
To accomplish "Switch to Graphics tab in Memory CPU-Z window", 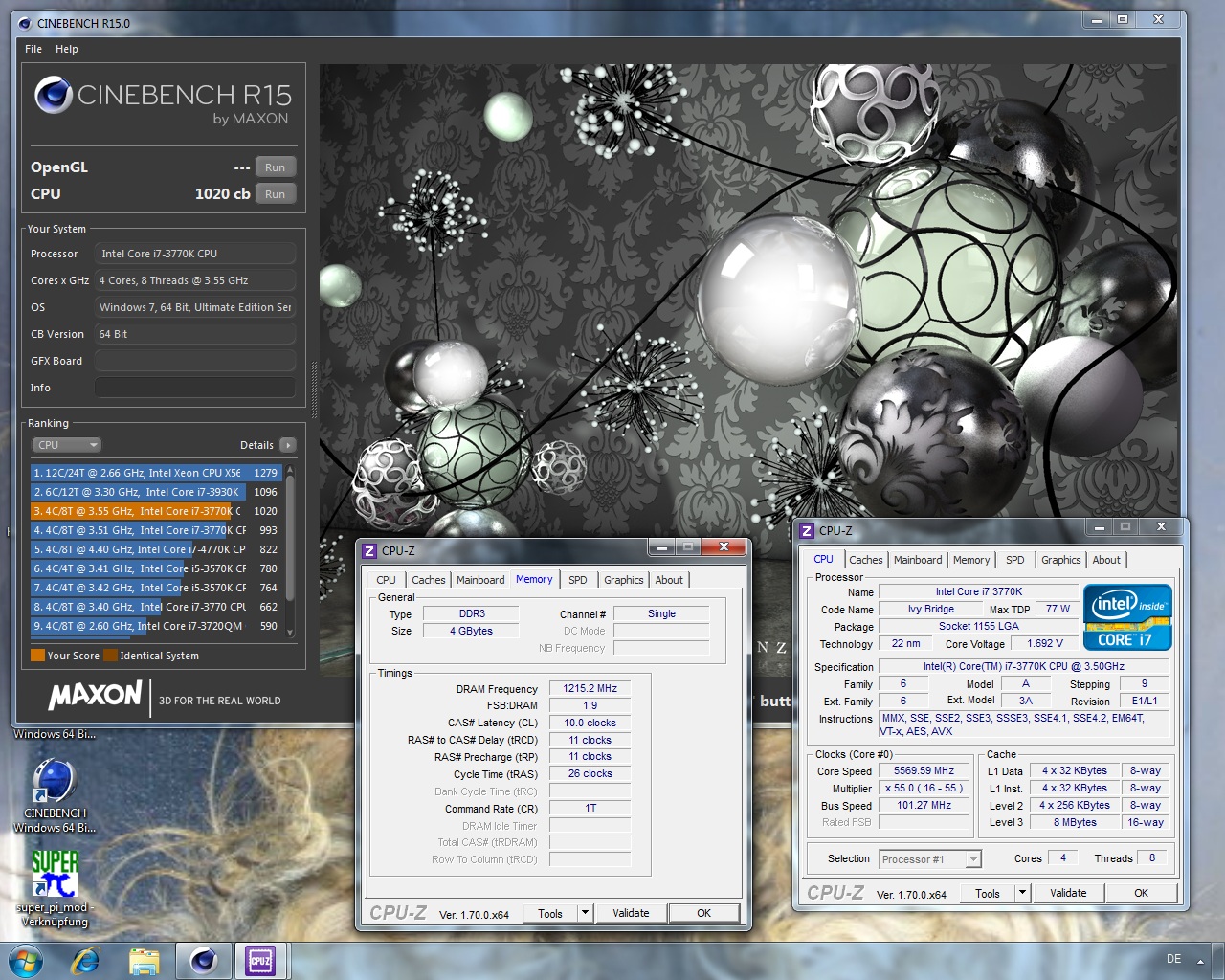I will 623,580.
